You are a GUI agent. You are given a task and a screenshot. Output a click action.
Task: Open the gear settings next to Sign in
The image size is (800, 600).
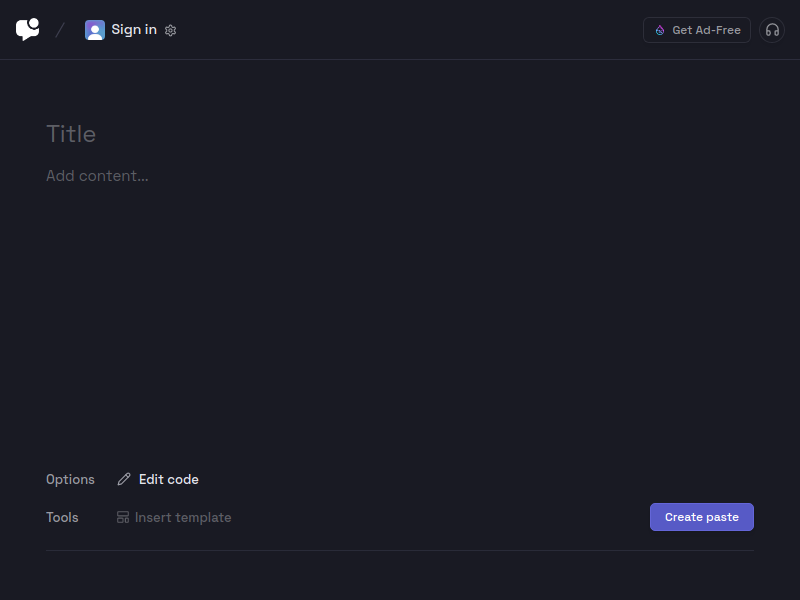coord(170,31)
